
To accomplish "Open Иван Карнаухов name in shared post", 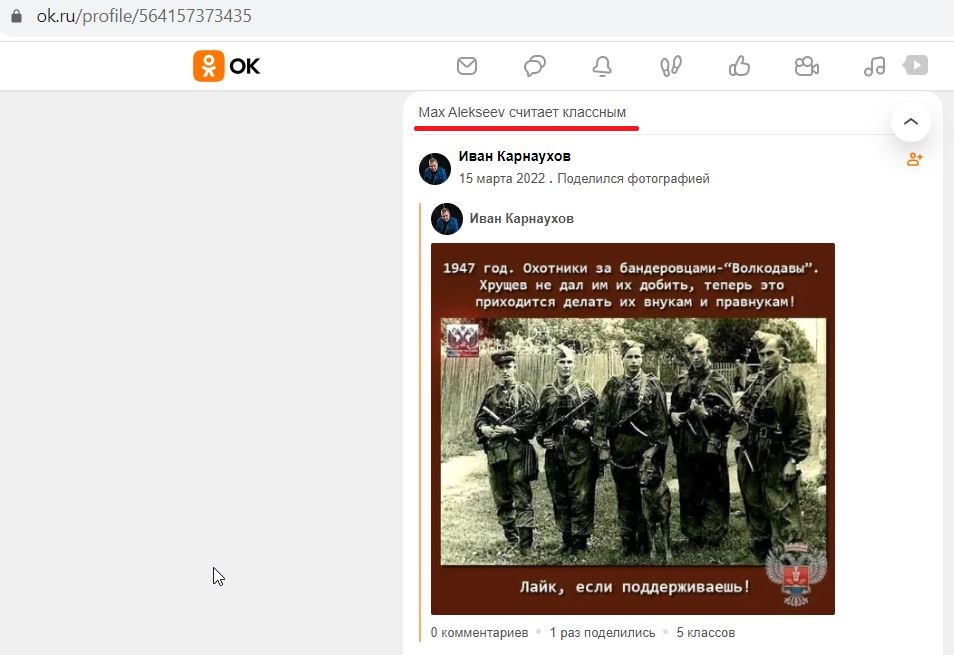I will (x=521, y=218).
